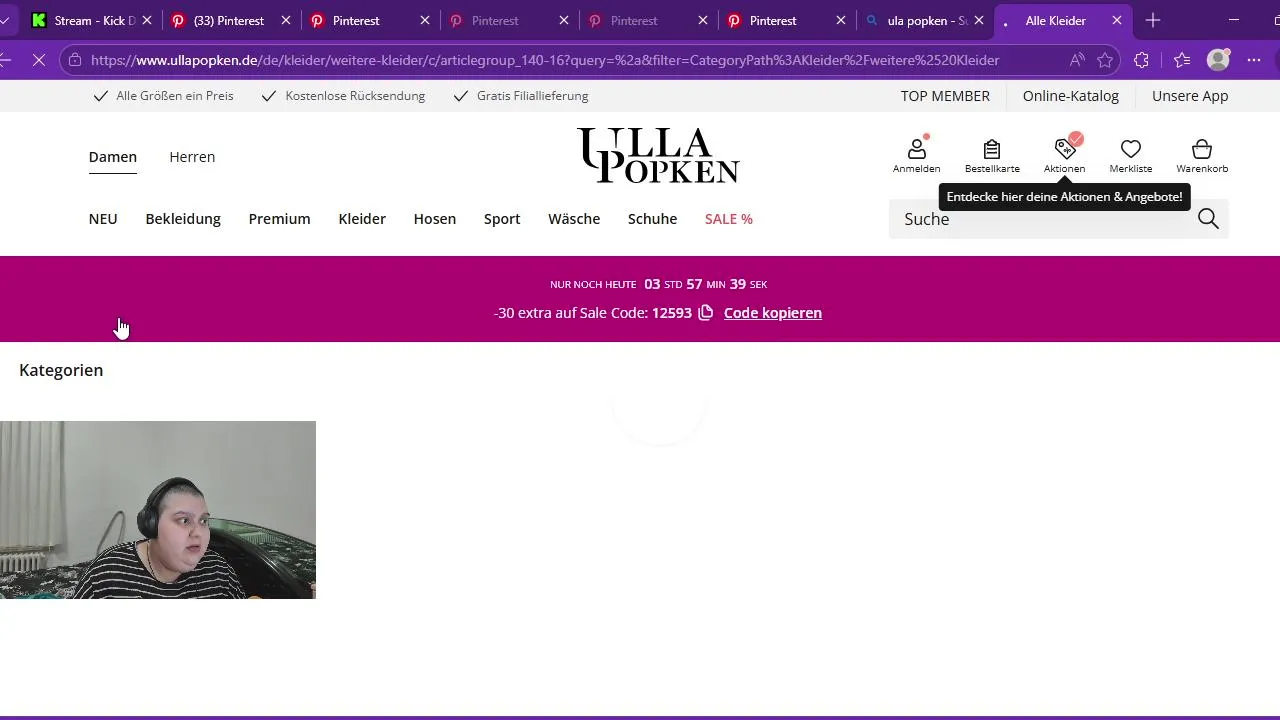
Task: View site information lock icon
Action: (75, 60)
